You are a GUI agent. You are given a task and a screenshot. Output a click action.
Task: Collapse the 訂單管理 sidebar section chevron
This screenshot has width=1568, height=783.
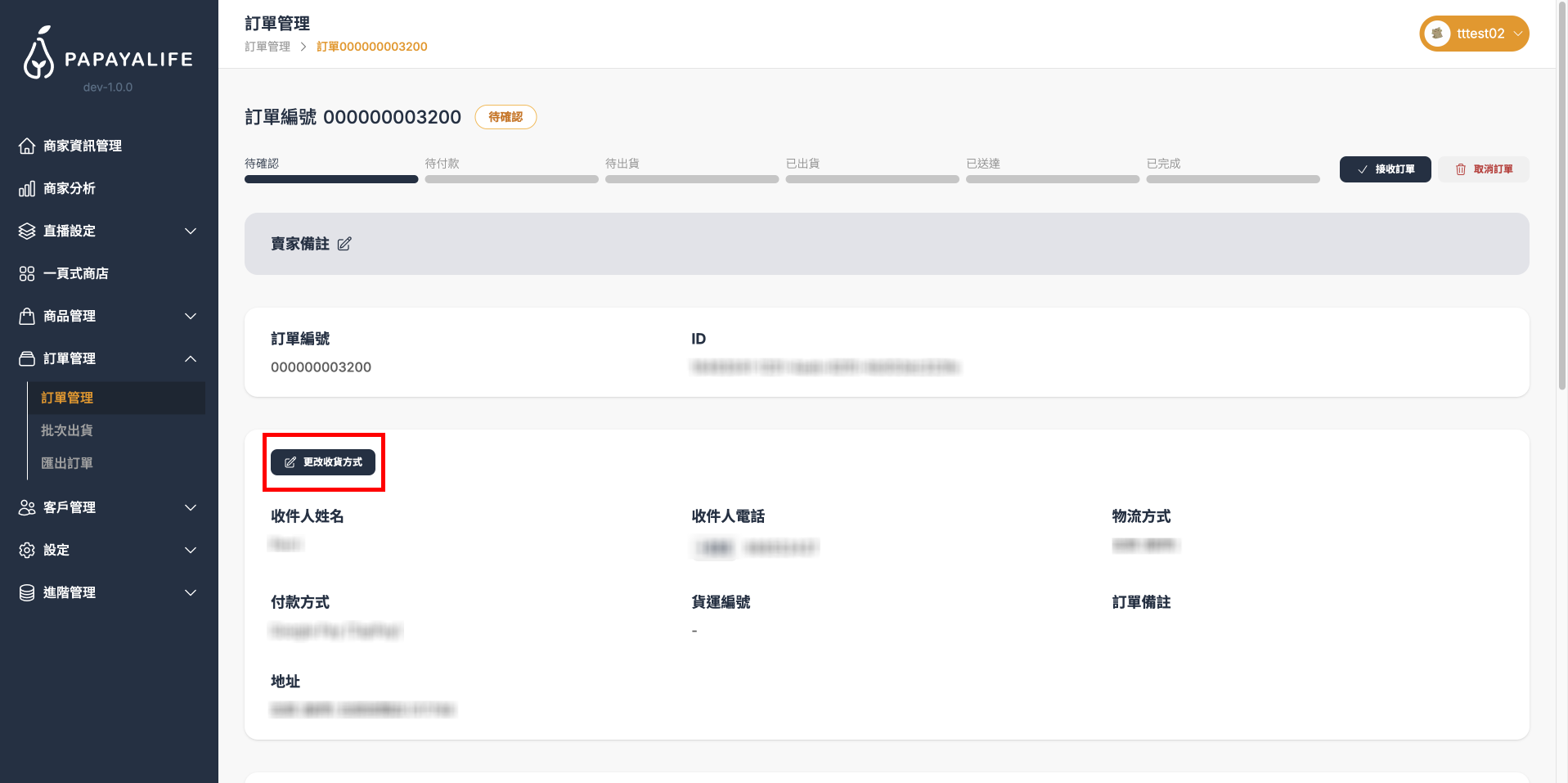191,358
